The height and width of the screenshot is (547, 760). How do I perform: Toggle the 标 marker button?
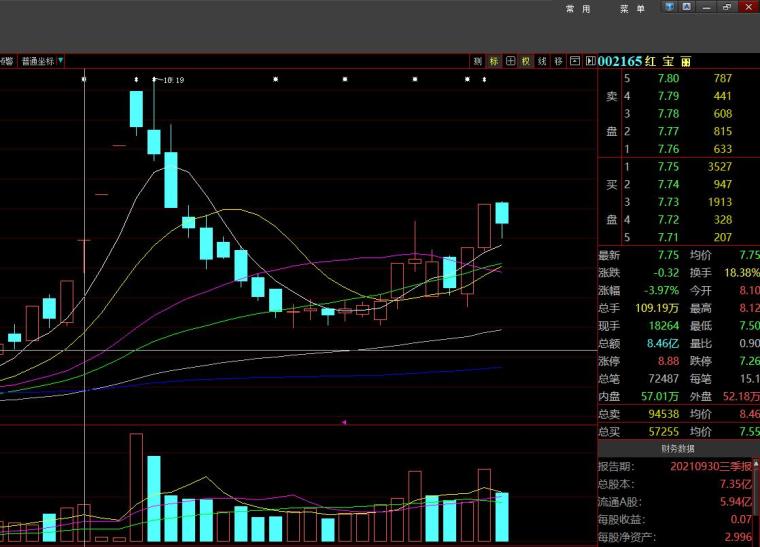click(x=494, y=61)
